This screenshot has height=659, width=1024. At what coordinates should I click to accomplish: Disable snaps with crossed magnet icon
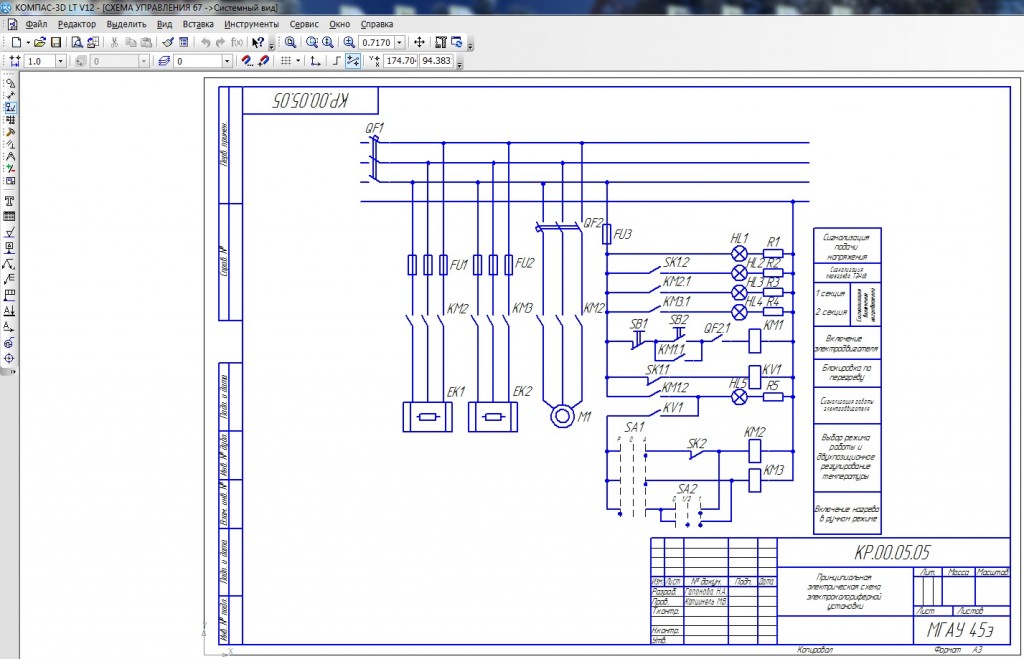point(263,61)
